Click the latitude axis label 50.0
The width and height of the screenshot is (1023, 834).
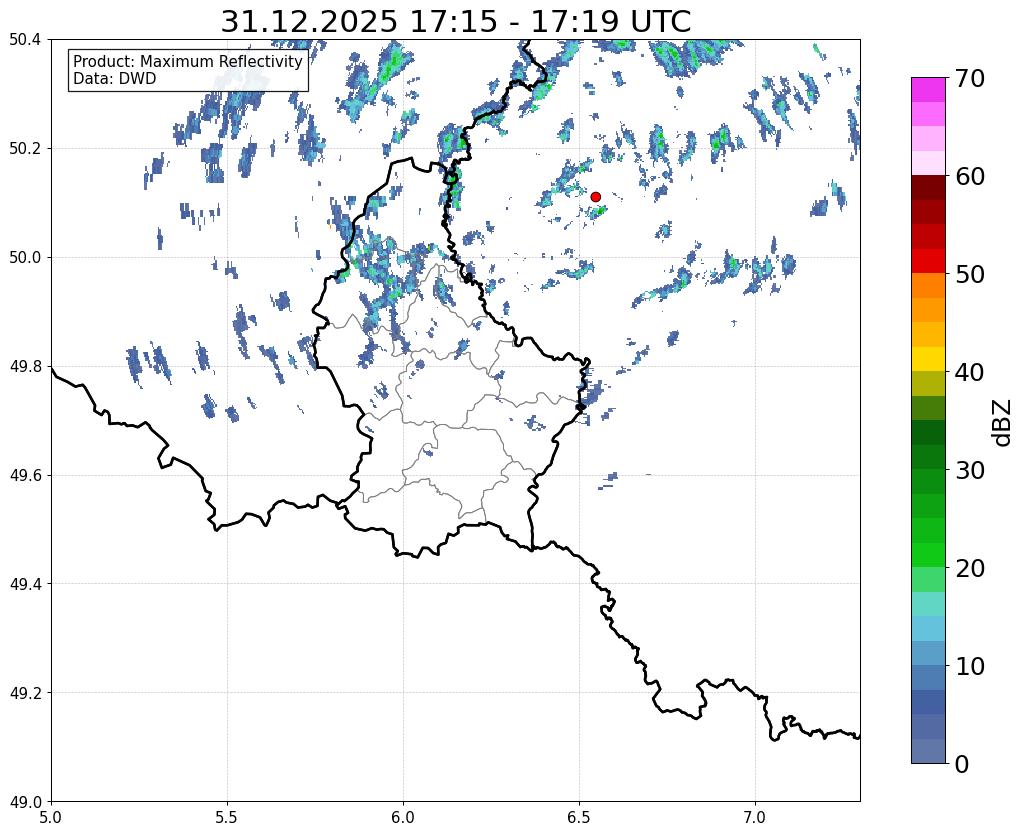[25, 257]
